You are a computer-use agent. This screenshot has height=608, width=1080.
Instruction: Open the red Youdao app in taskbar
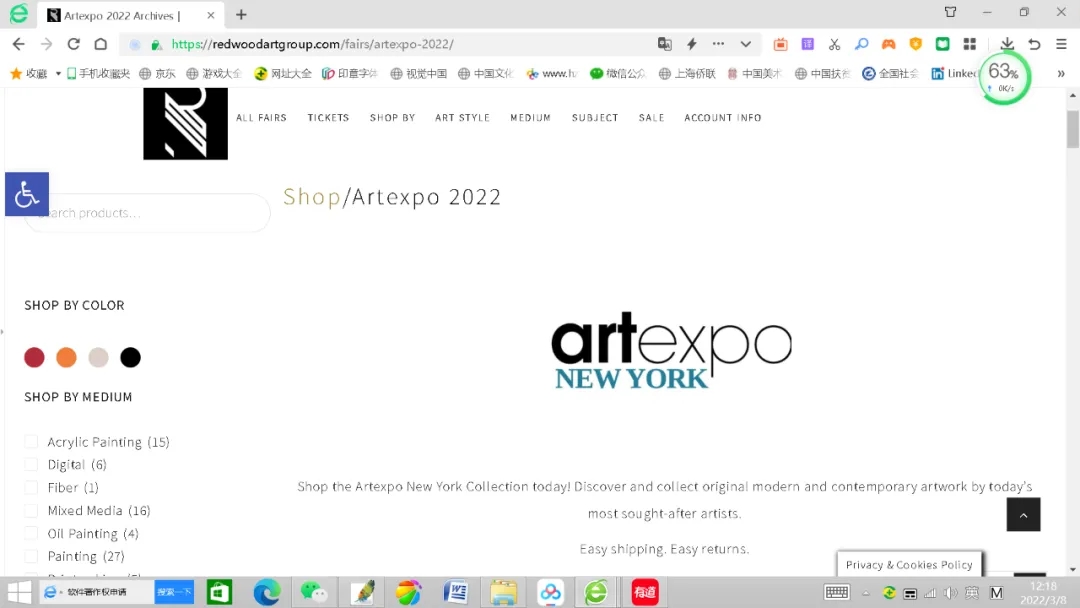point(645,592)
